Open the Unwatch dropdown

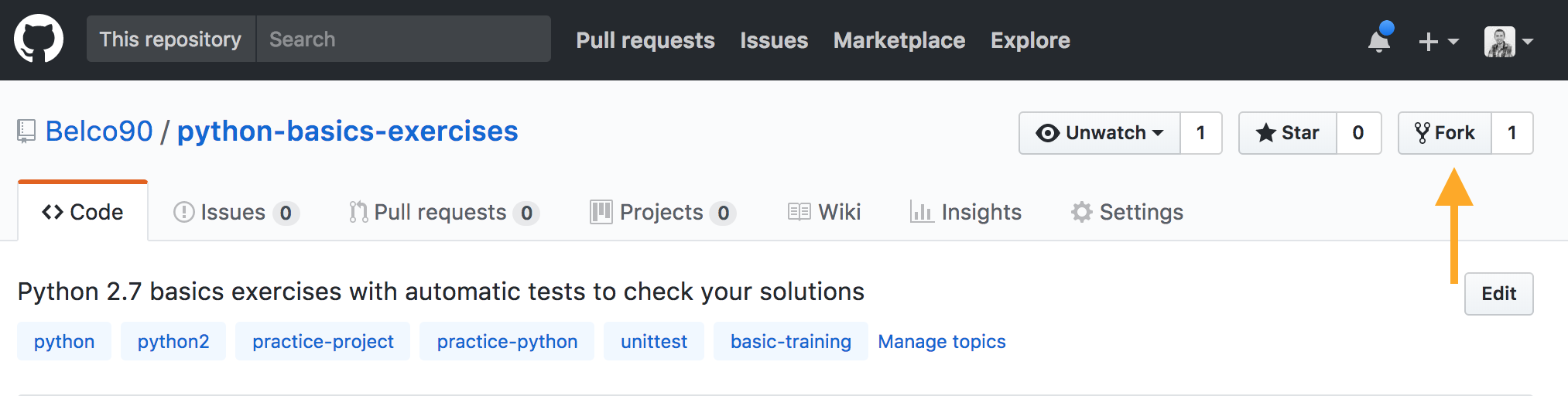[1100, 133]
